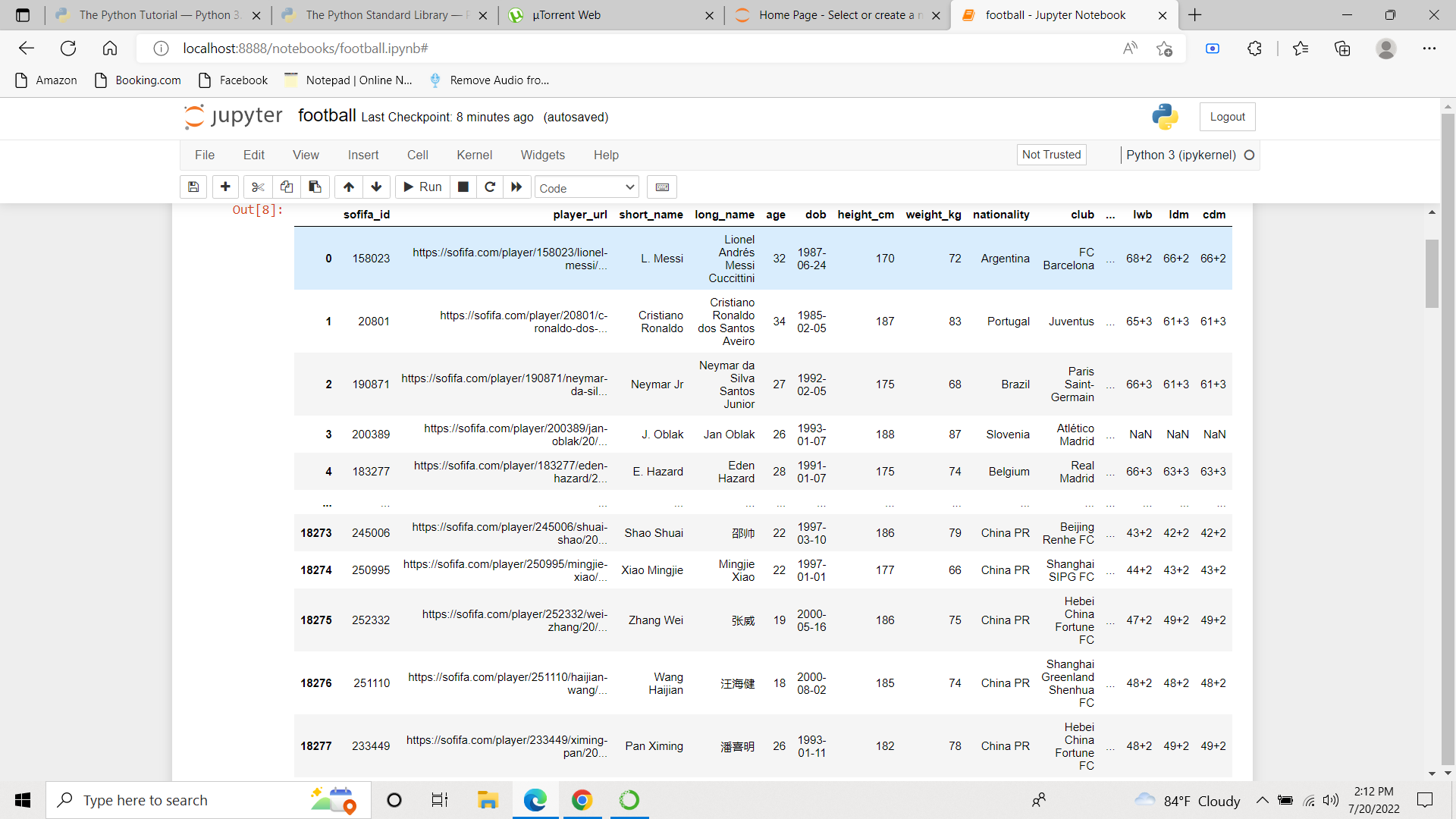1456x819 pixels.
Task: Move the selected cell up
Action: pos(348,187)
